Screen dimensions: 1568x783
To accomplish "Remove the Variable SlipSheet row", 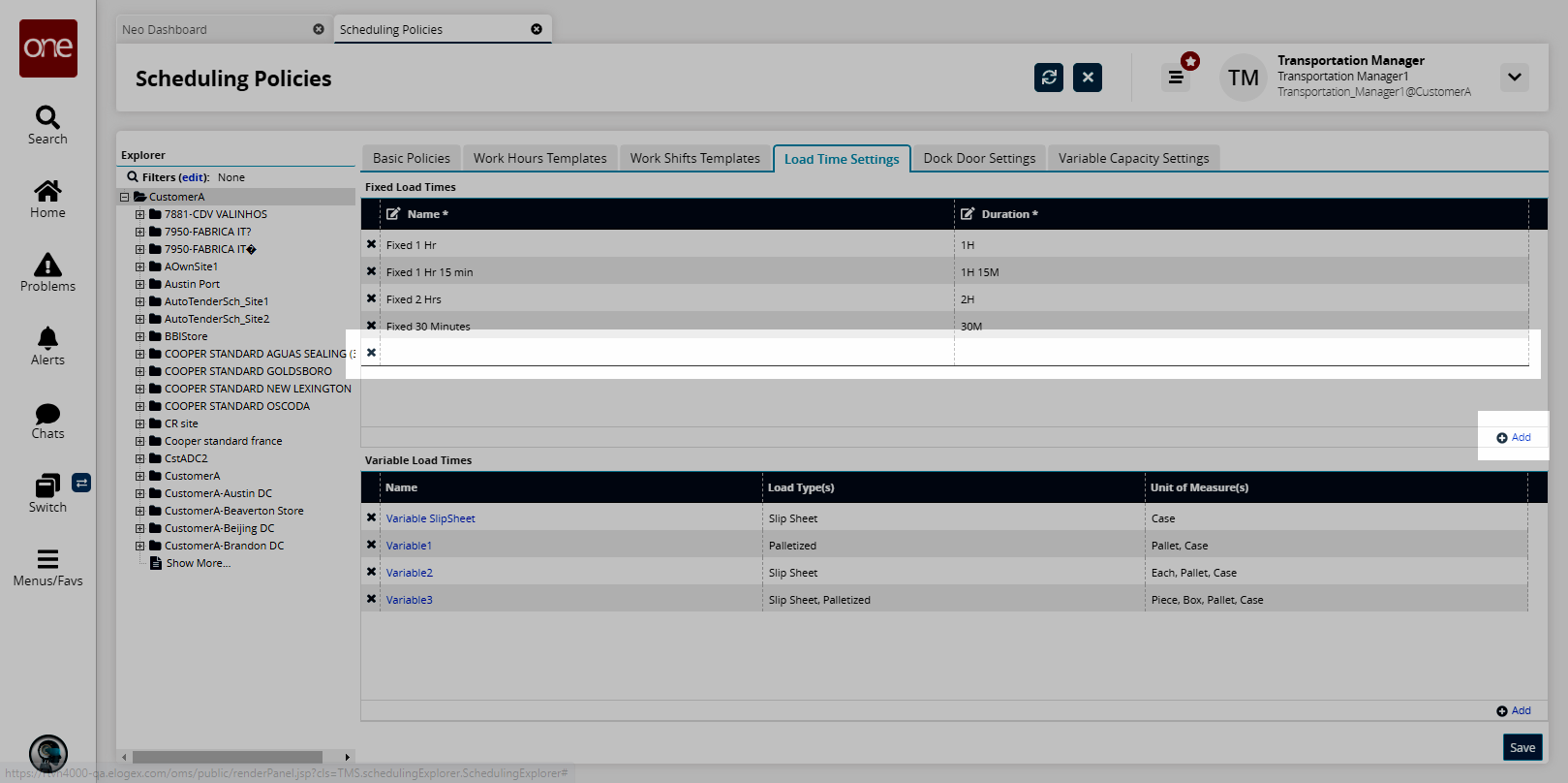I will (x=371, y=518).
